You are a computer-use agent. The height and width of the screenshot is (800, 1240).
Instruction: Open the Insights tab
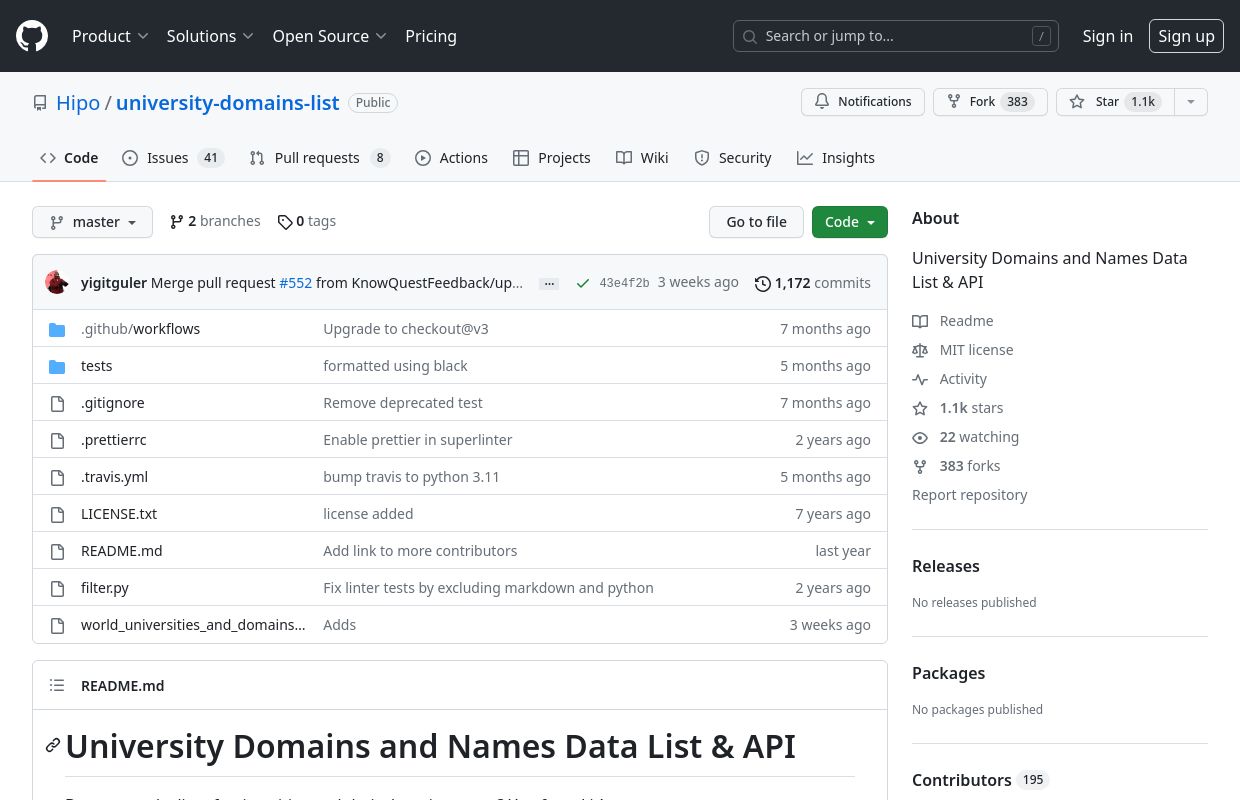[836, 158]
